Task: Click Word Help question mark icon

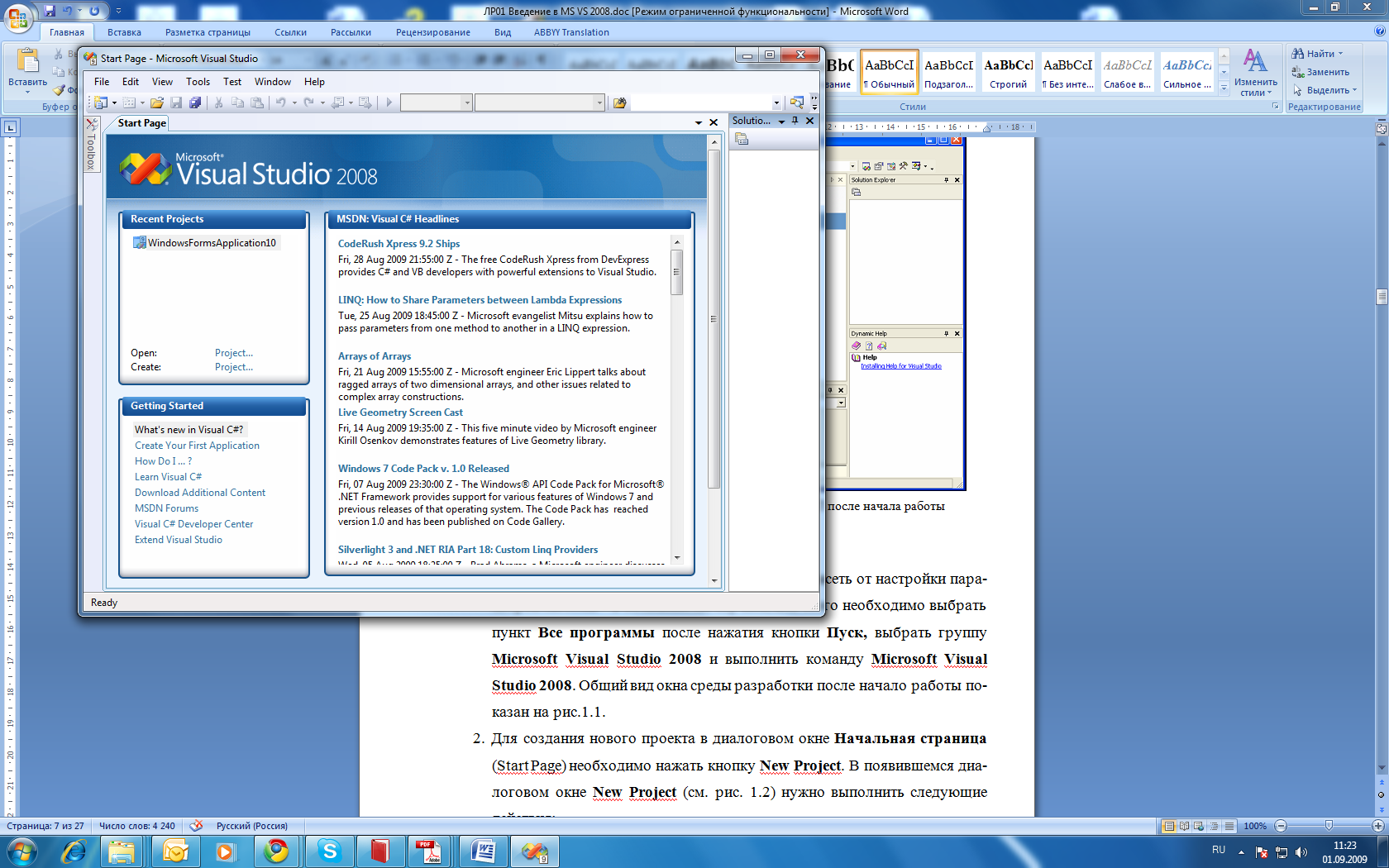Action: (1379, 31)
